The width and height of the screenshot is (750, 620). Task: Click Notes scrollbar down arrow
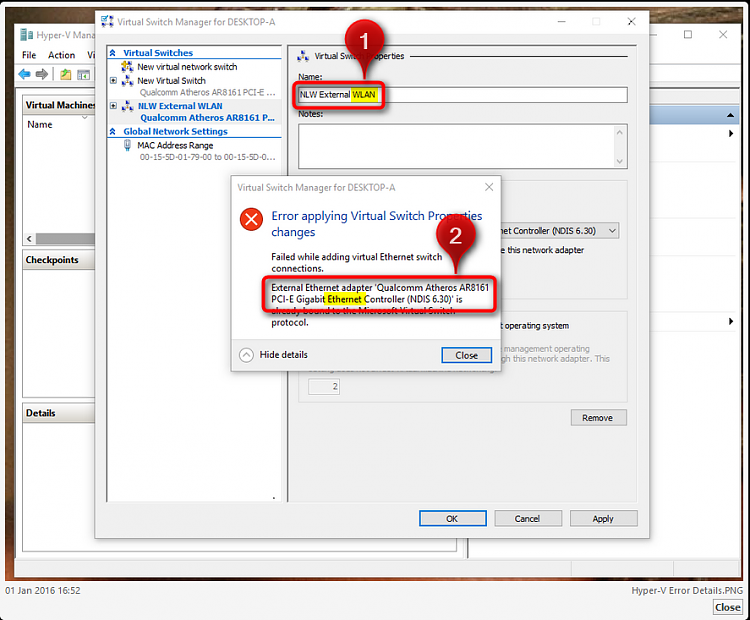[x=620, y=161]
